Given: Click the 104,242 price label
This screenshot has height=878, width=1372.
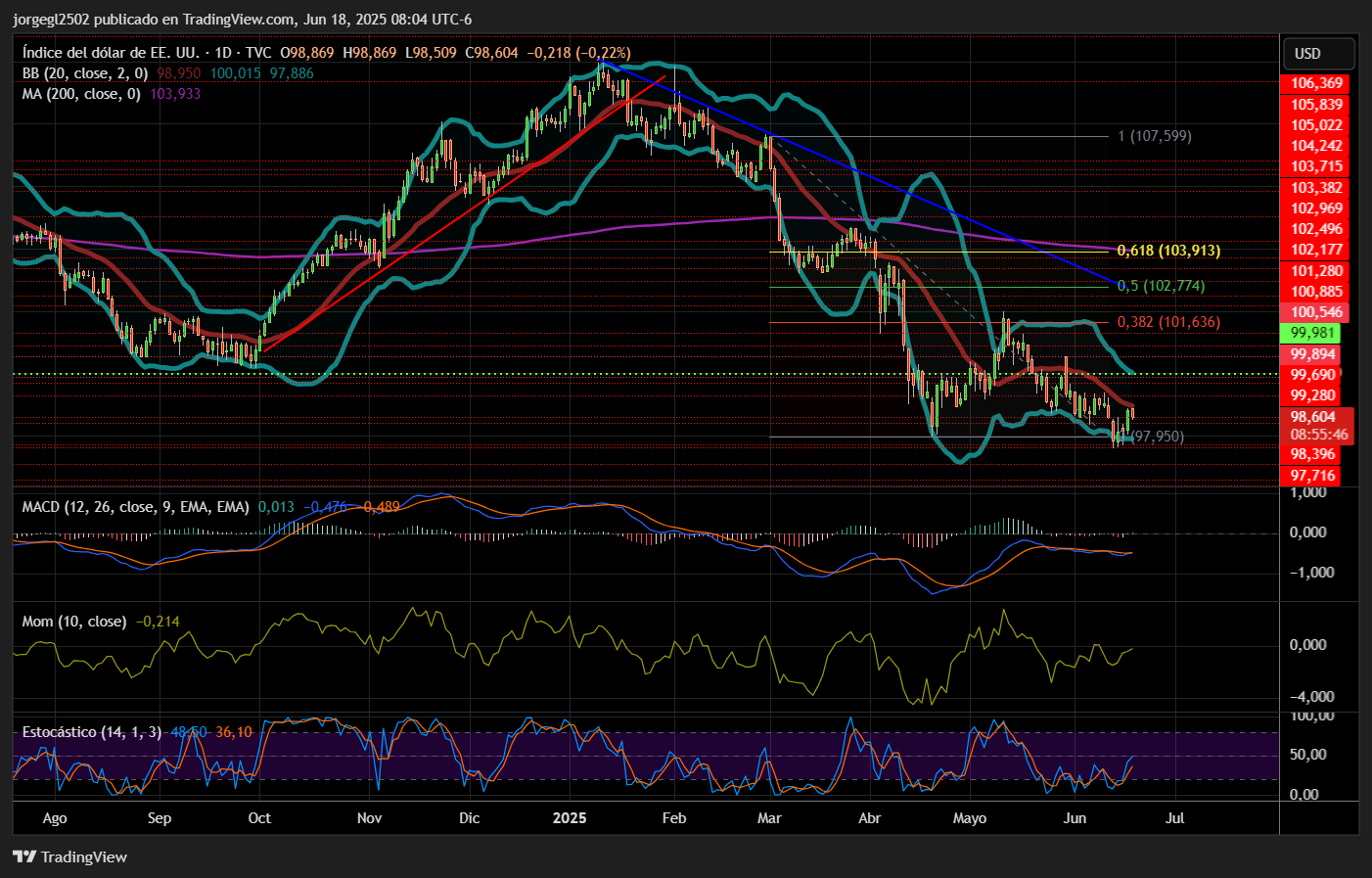Looking at the screenshot, I should click(1316, 146).
